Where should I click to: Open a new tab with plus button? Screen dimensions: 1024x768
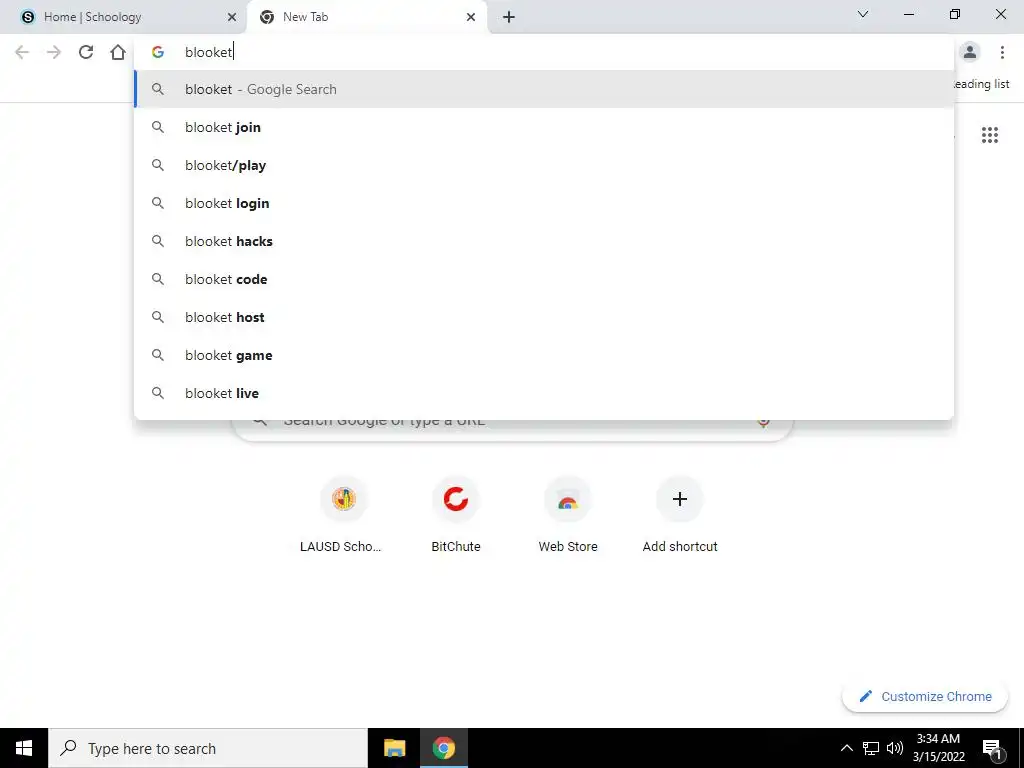click(x=509, y=17)
